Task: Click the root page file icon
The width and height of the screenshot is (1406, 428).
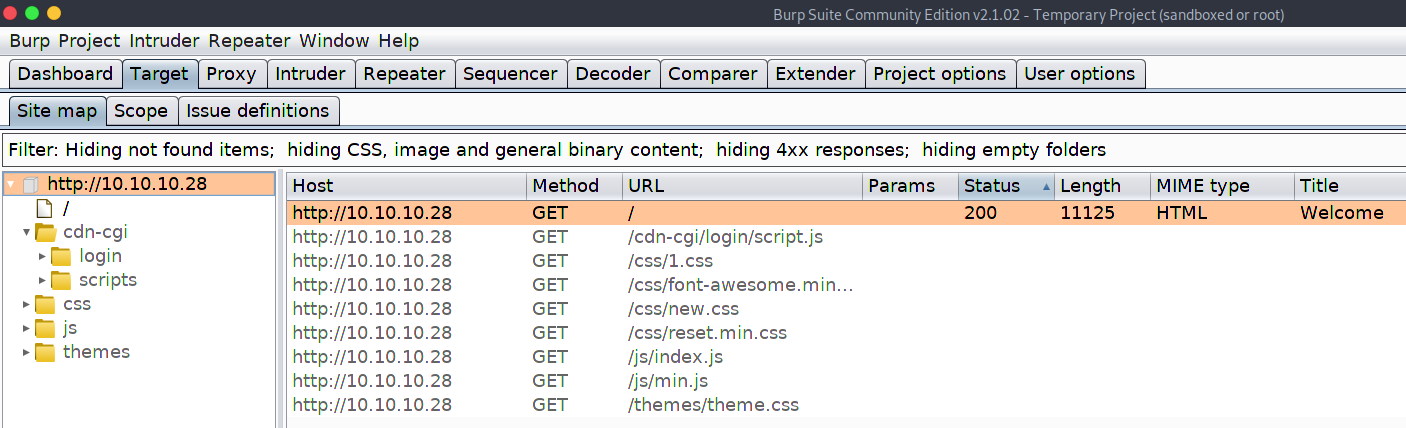Action: pos(44,209)
